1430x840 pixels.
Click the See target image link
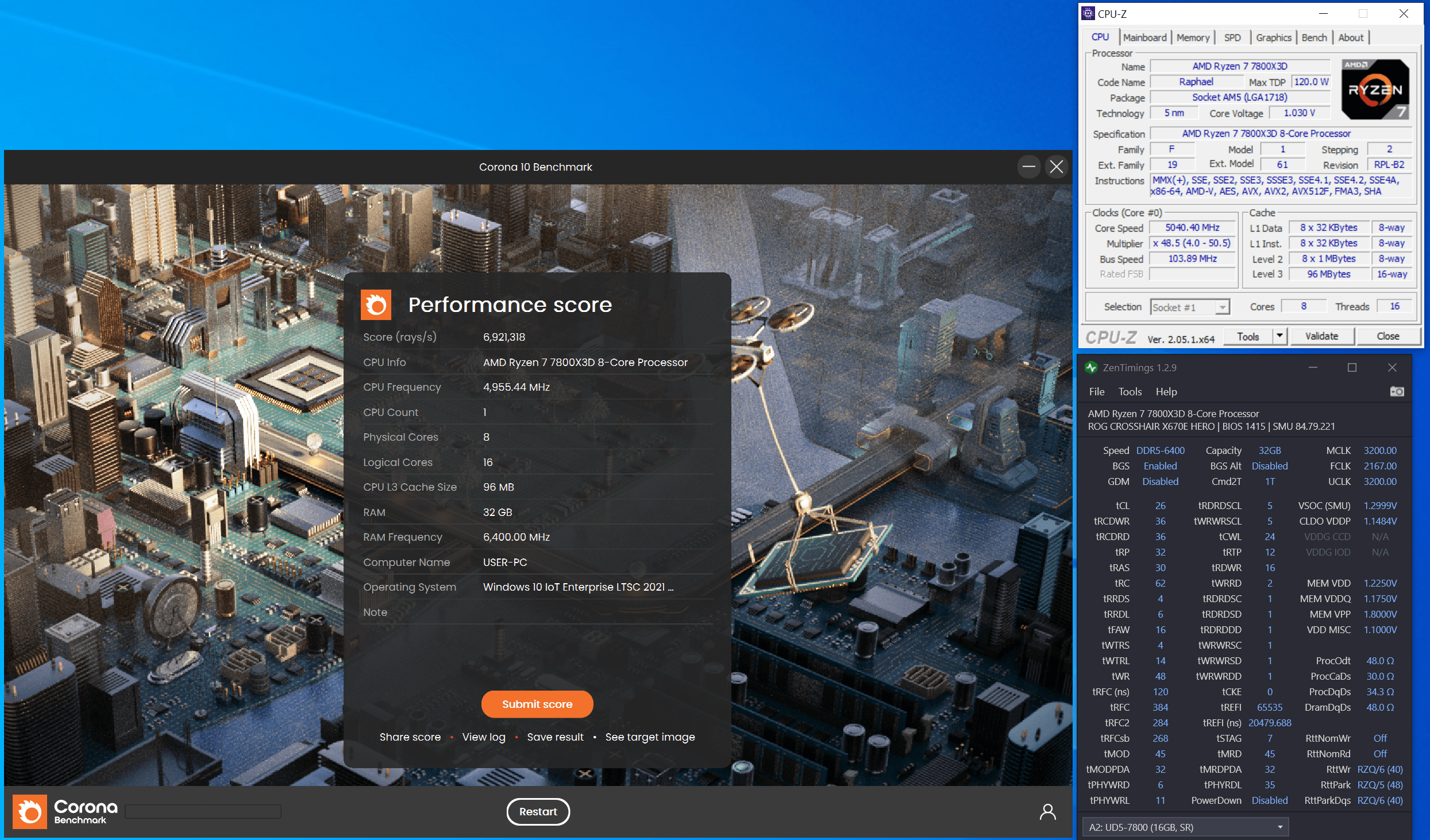click(650, 737)
